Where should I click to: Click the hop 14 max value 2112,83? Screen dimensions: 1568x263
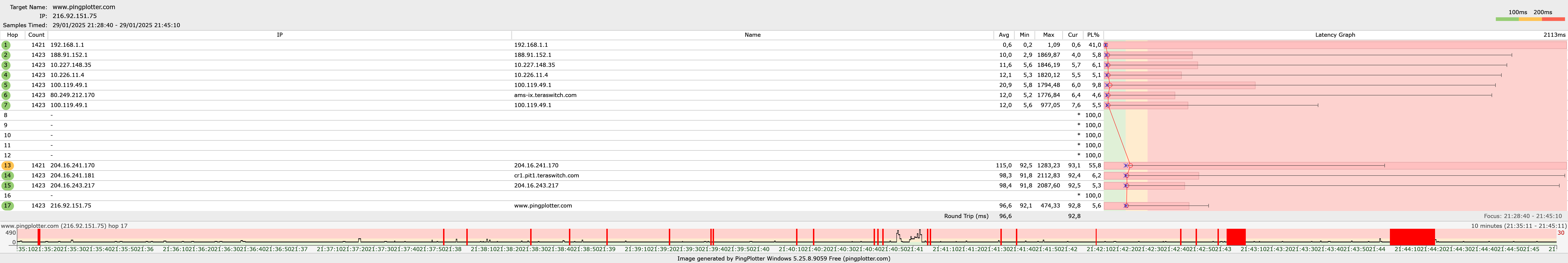(x=1049, y=175)
